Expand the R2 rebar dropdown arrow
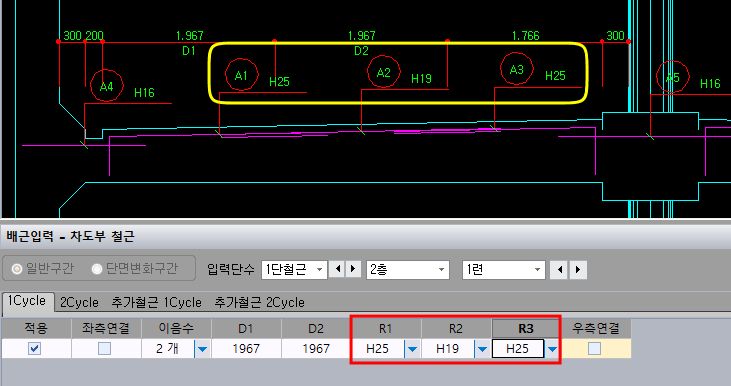Viewport: 731px width, 386px height. [482, 349]
